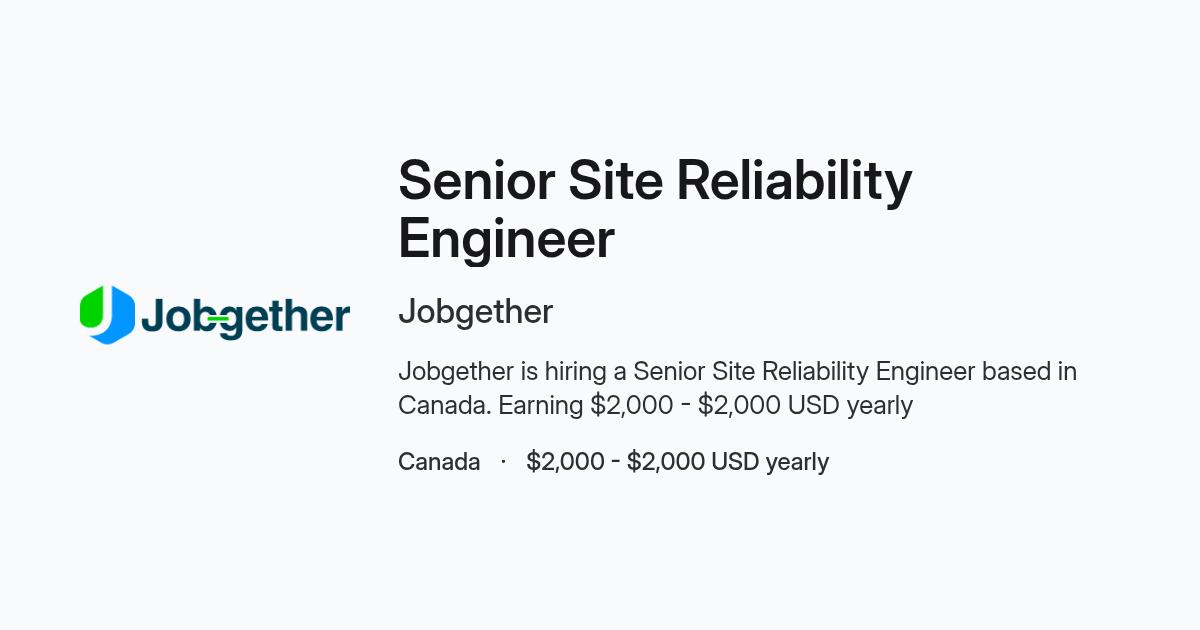The image size is (1200, 630).
Task: Click the word Engineer in the heading
Action: tap(506, 240)
